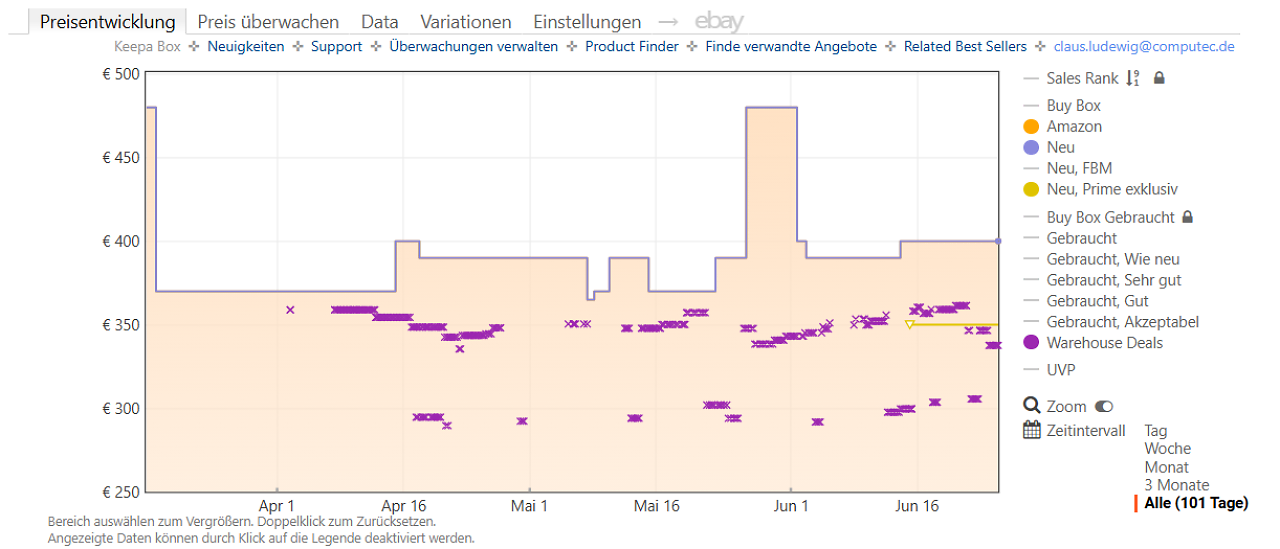
Task: Toggle Amazon price line via orange dot
Action: click(1032, 127)
